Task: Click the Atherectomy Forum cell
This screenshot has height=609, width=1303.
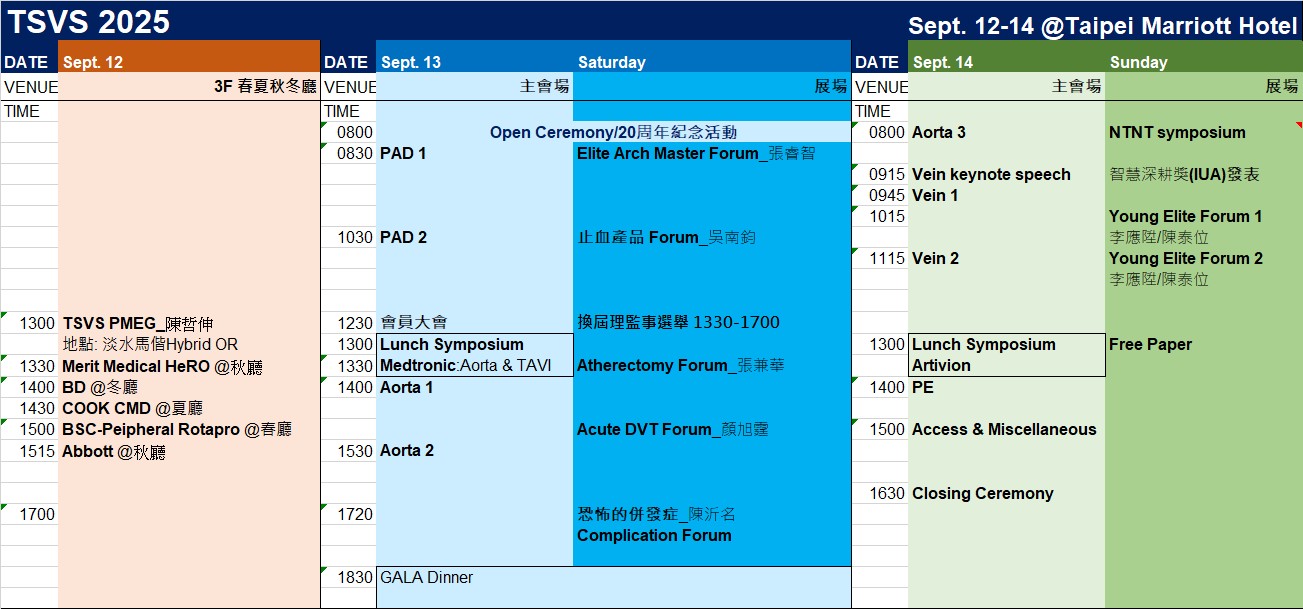Action: [680, 366]
